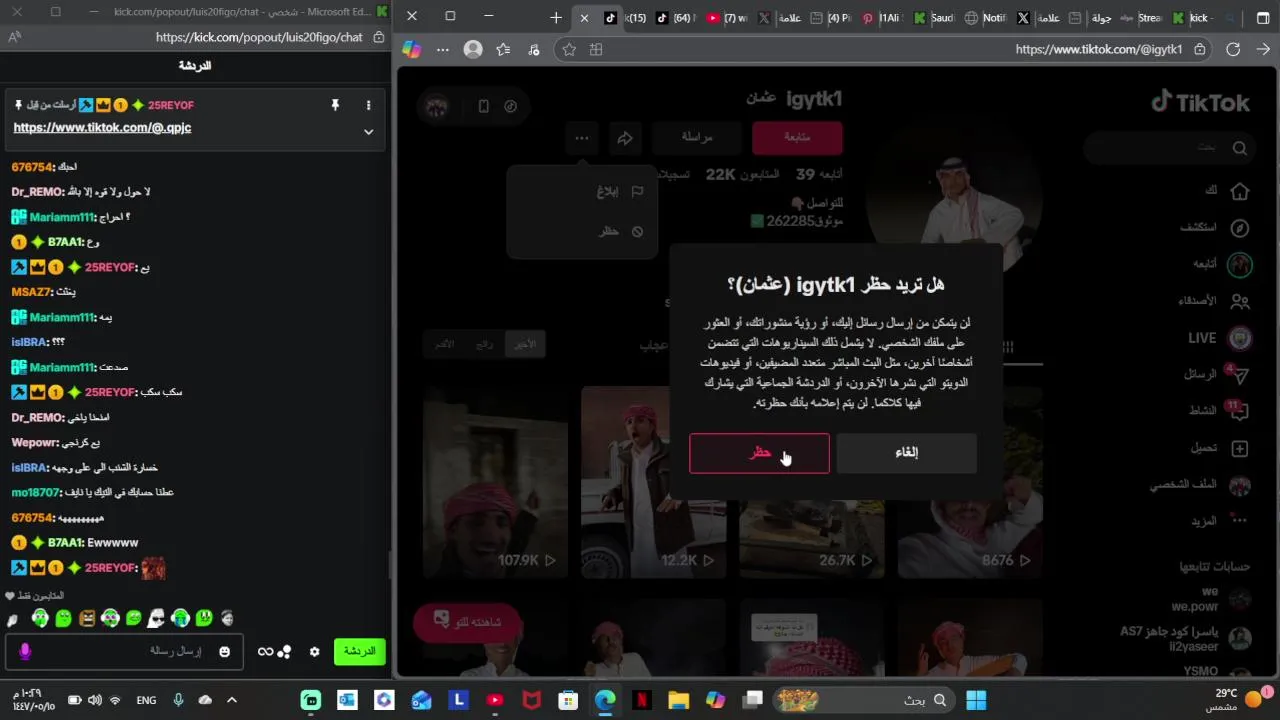Open the Upload (تحميل) plus icon
Screen dimensions: 1280x720
[x=1239, y=448]
